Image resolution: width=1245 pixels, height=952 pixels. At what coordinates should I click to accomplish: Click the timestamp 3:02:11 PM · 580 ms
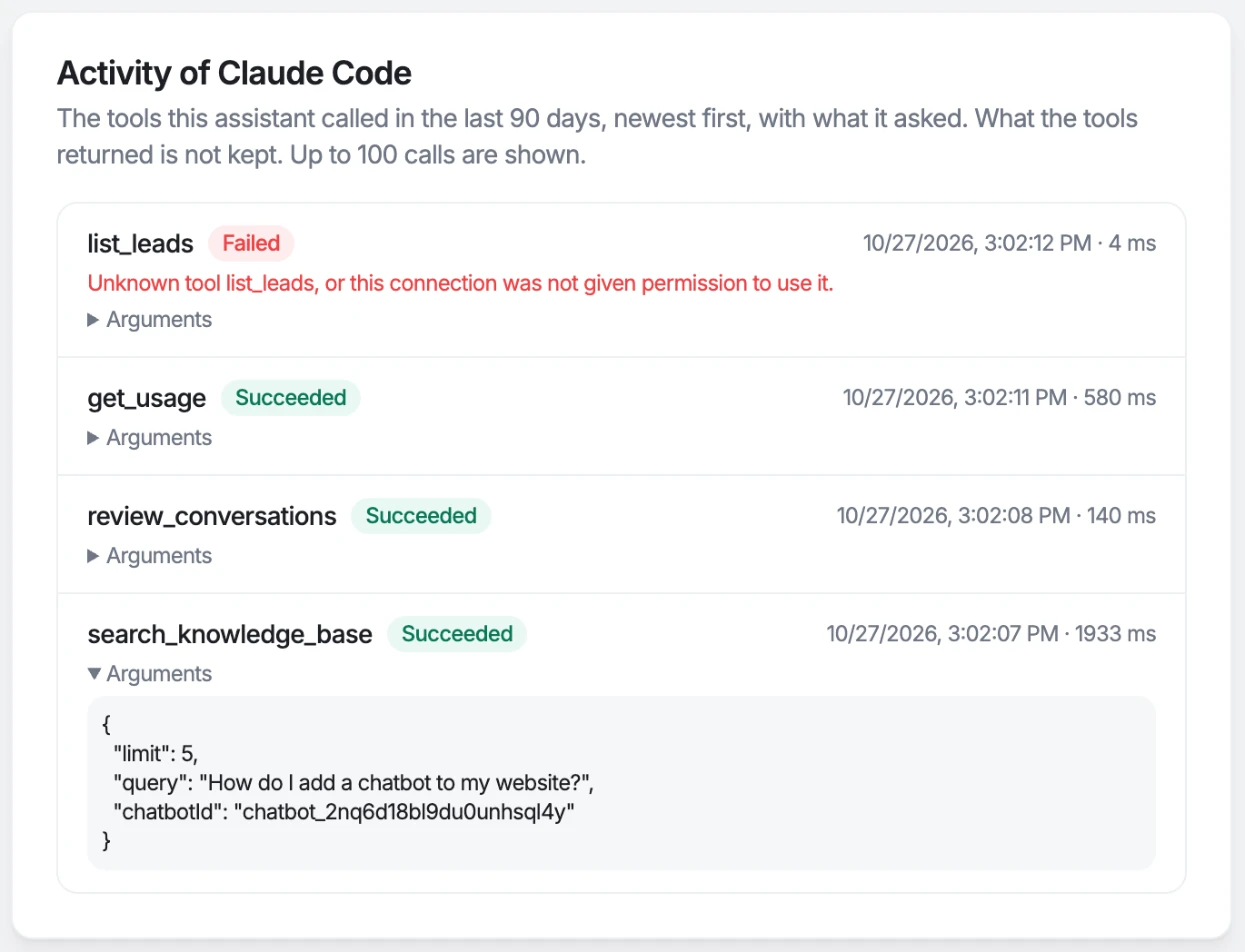[1000, 398]
